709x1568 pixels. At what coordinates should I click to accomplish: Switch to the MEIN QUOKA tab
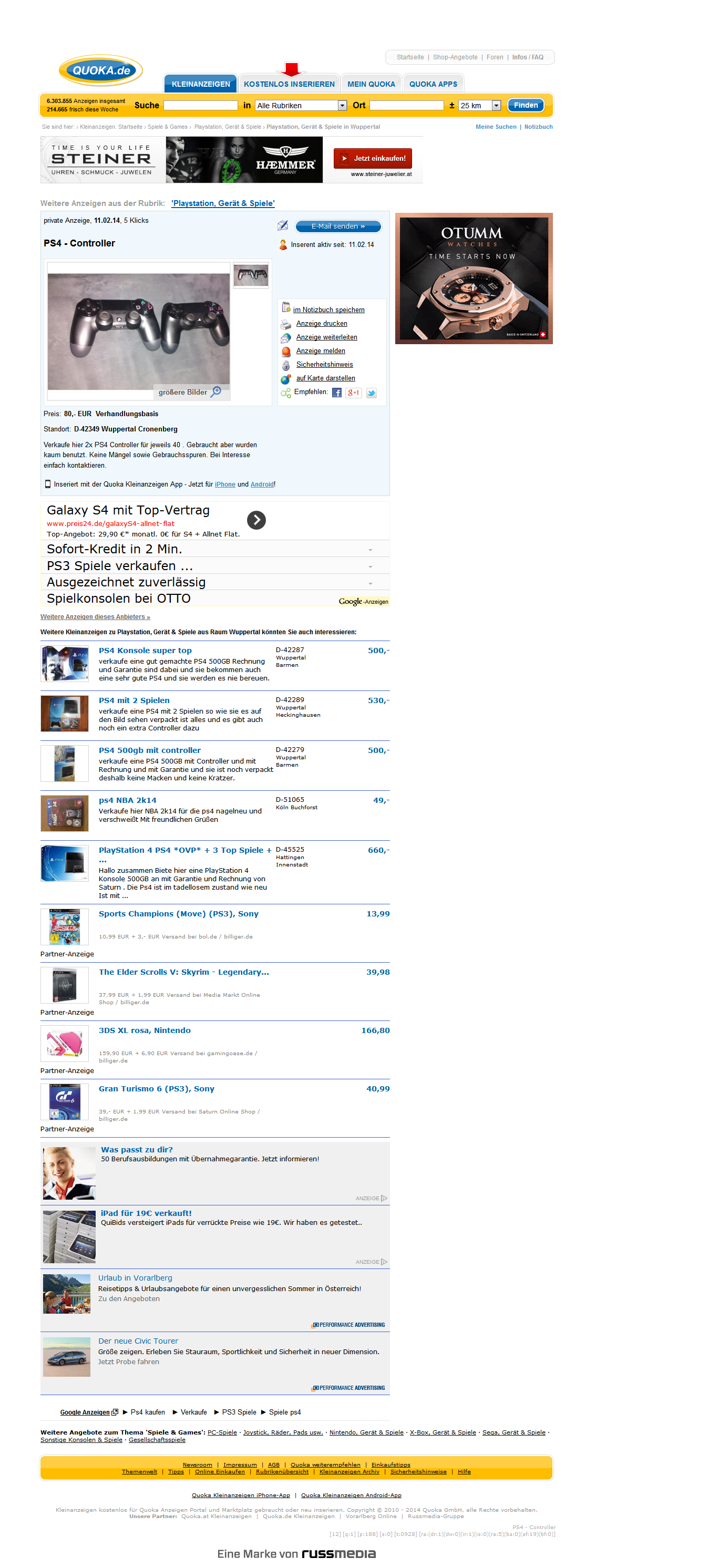click(371, 84)
